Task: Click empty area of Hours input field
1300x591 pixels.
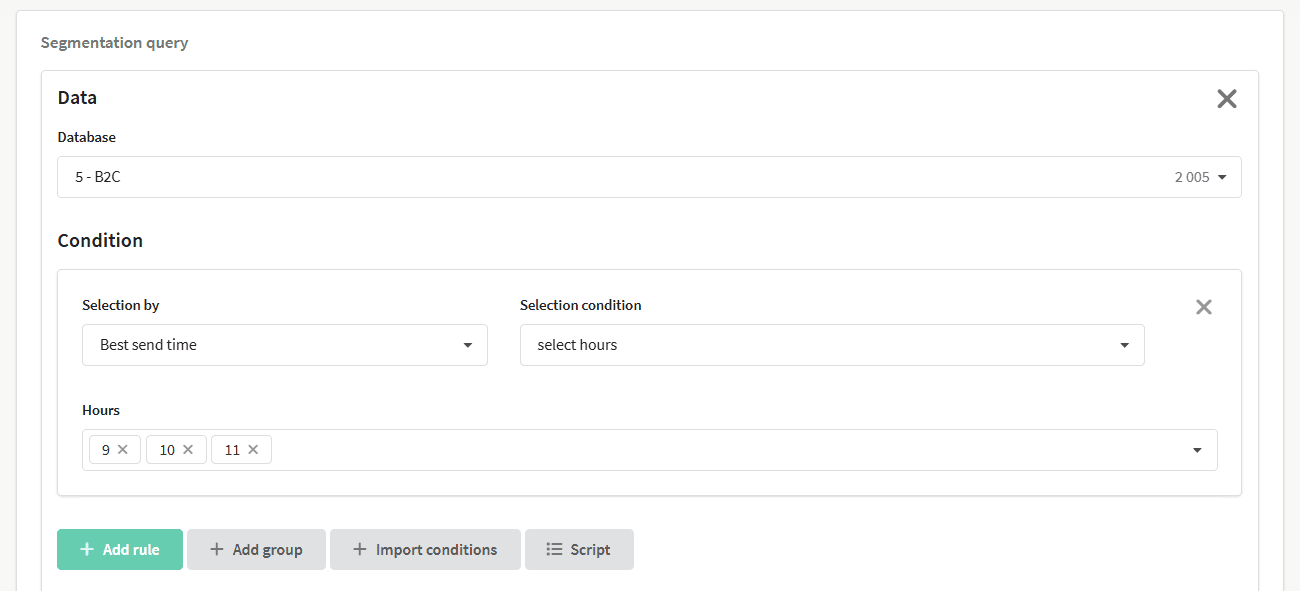Action: [x=730, y=450]
